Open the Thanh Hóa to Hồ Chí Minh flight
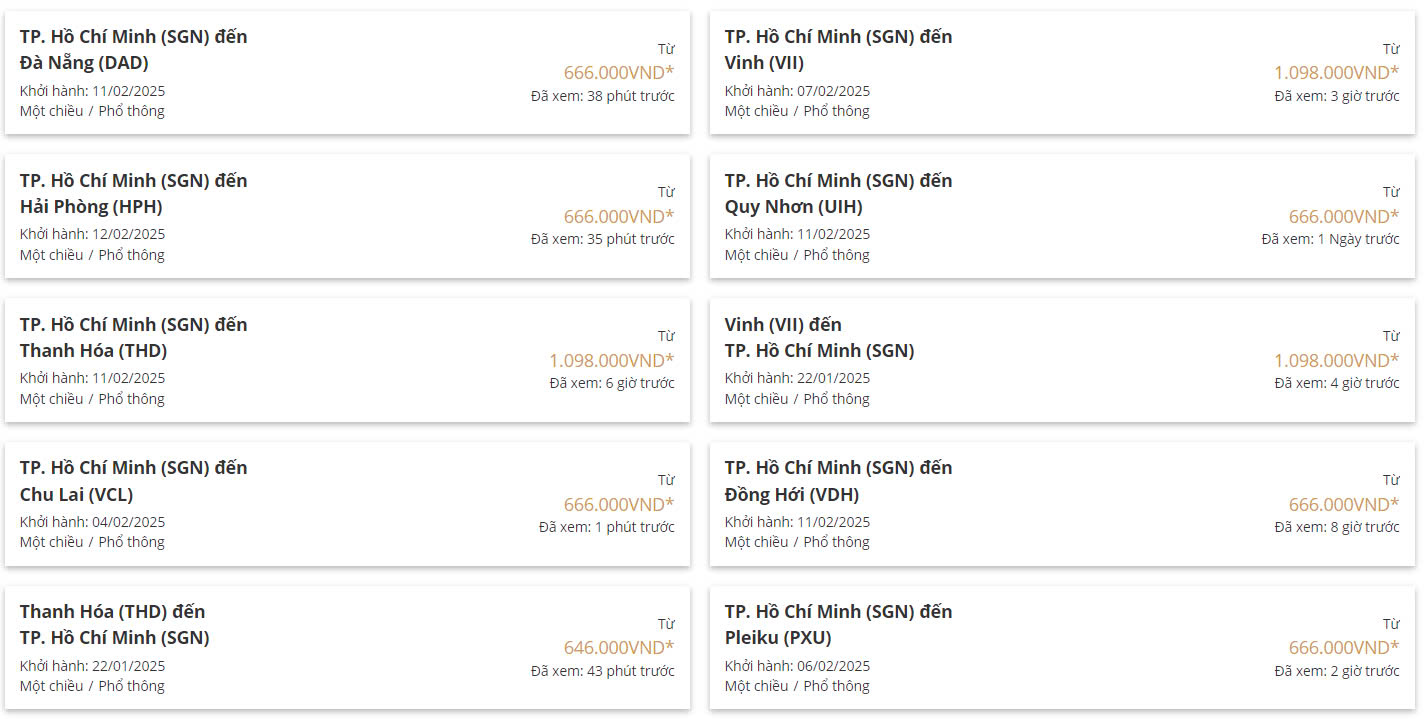The image size is (1425, 719). tap(347, 648)
